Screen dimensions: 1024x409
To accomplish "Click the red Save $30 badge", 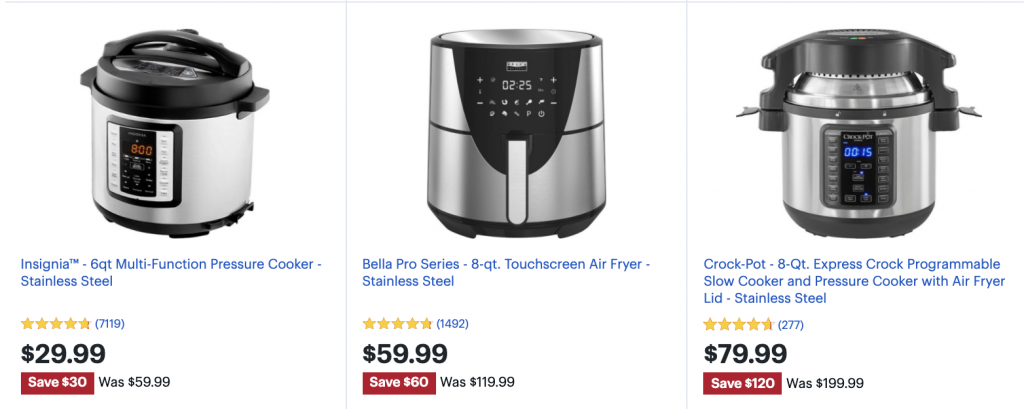I will (x=57, y=382).
